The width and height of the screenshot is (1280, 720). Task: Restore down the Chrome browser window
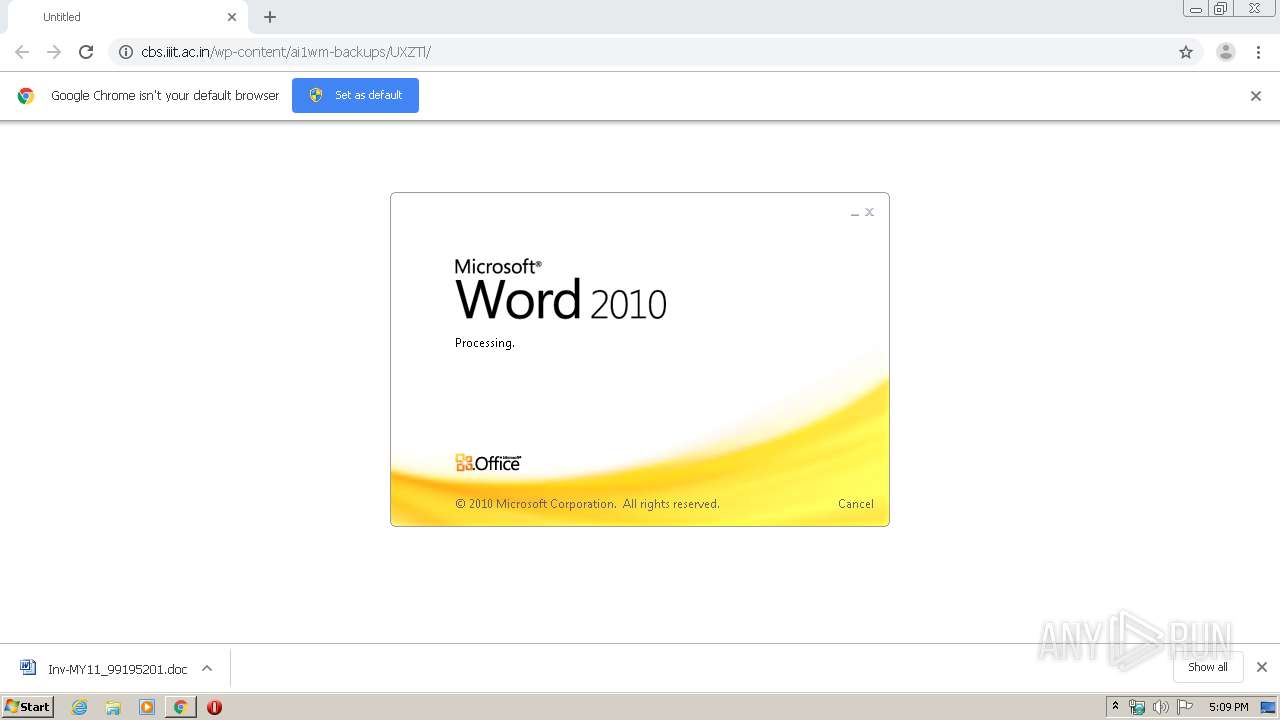(1221, 9)
